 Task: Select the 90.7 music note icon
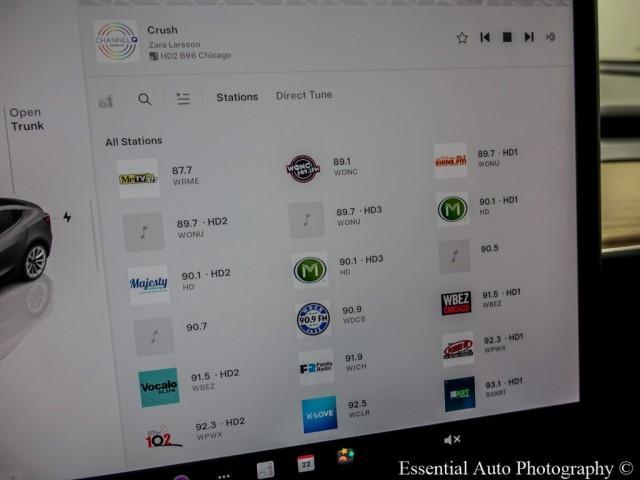coord(154,337)
